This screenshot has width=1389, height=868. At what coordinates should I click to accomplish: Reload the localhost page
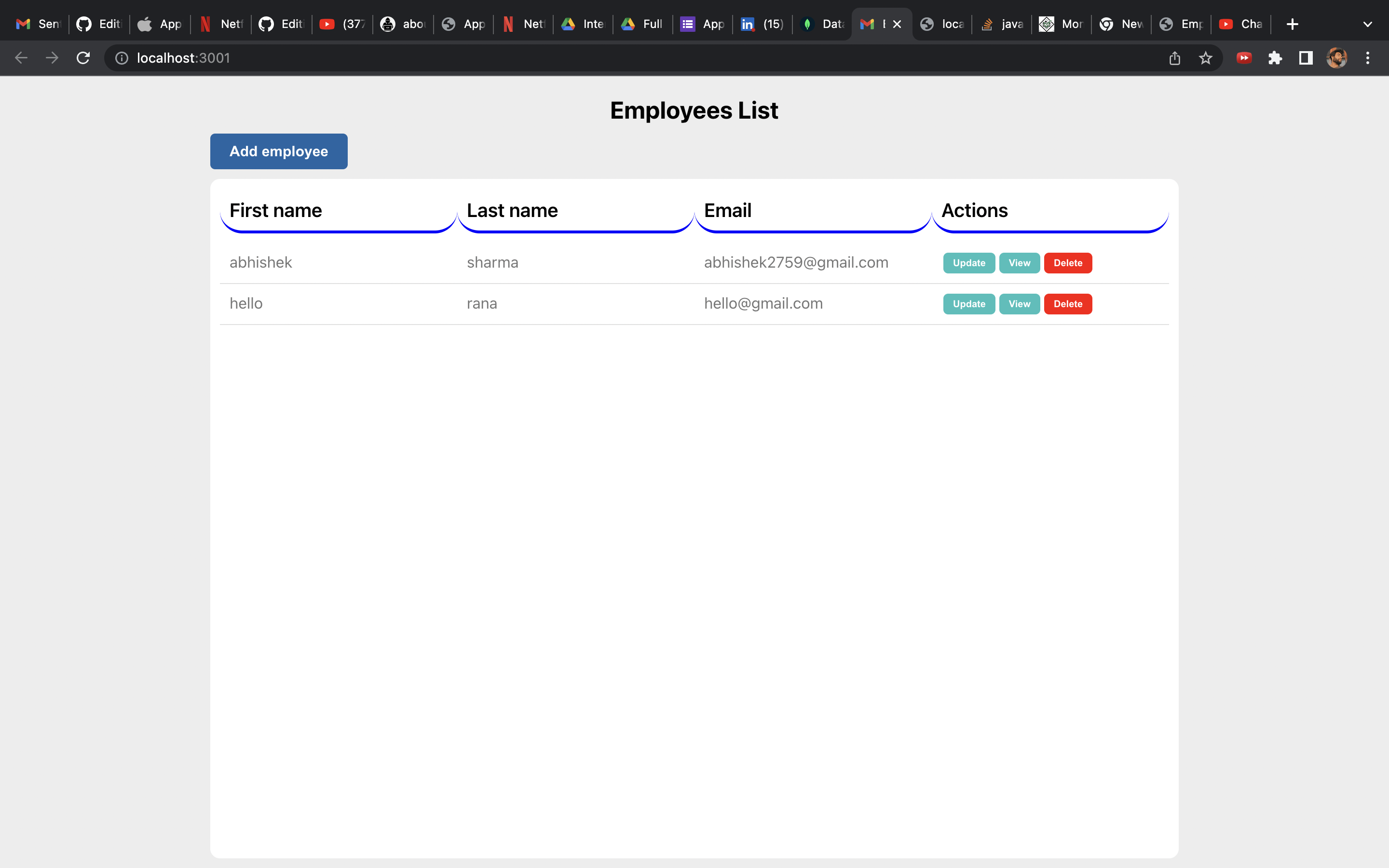click(83, 58)
